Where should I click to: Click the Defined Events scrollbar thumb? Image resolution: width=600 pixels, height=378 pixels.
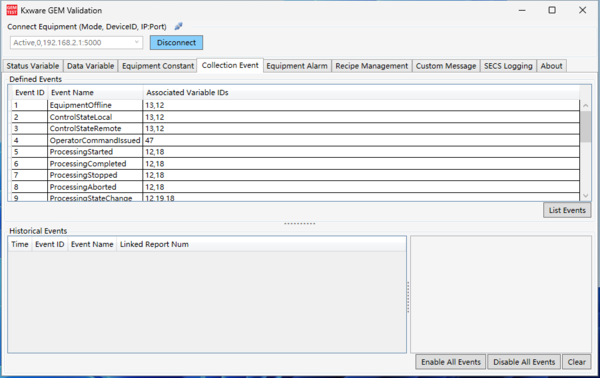pos(585,127)
